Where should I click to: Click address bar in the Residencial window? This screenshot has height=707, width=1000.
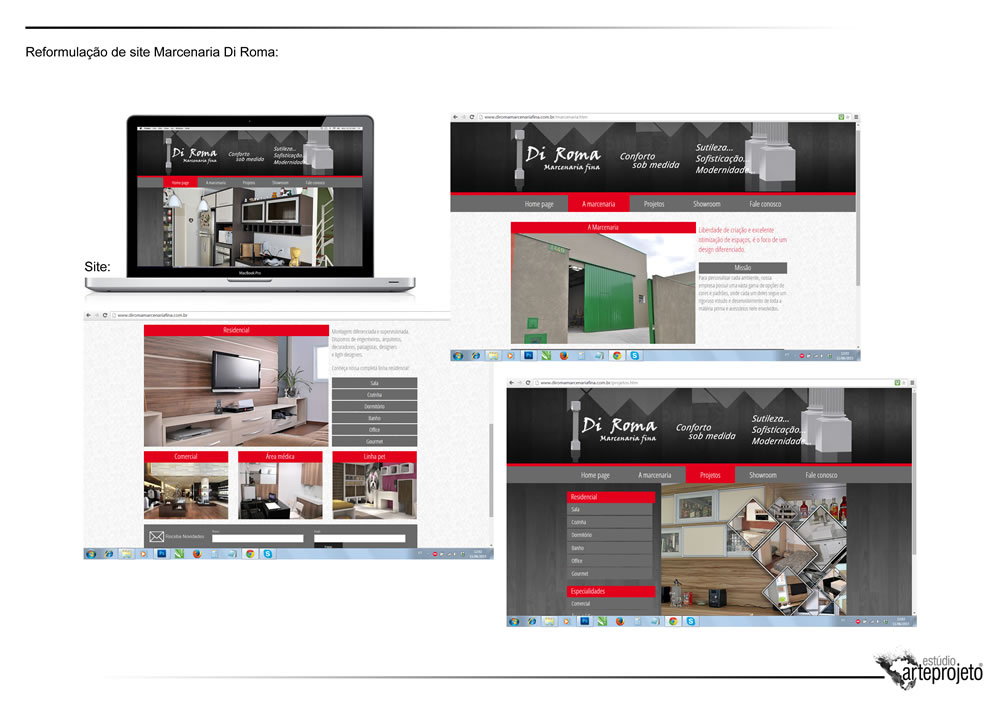pos(281,316)
